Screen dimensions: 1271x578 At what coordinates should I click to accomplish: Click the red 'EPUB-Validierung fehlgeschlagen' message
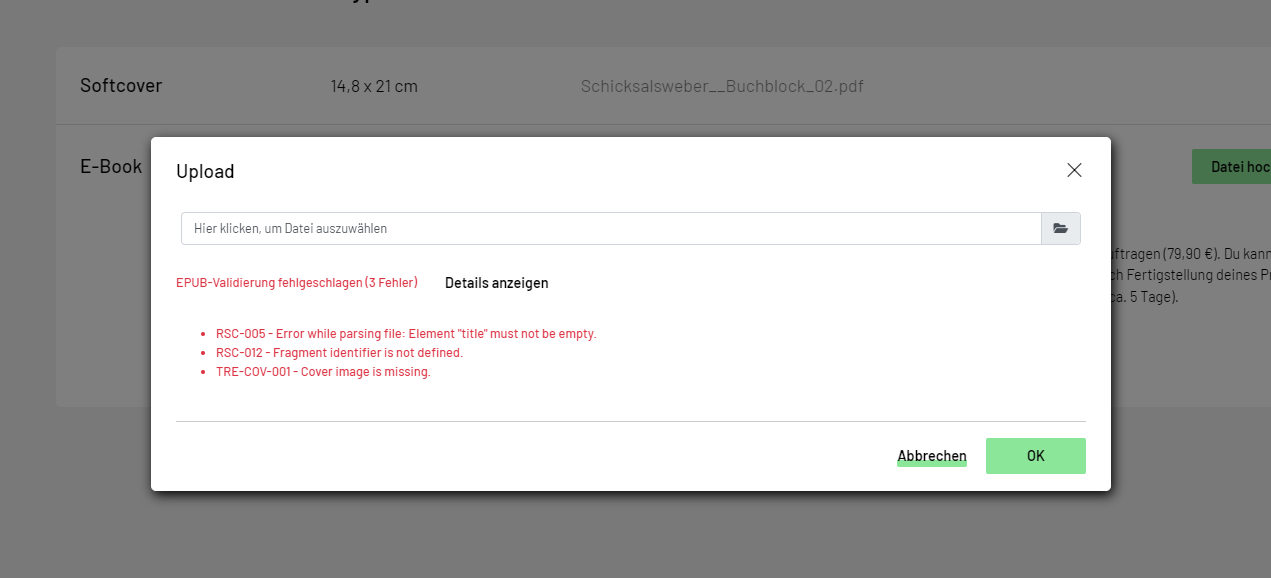(x=297, y=283)
